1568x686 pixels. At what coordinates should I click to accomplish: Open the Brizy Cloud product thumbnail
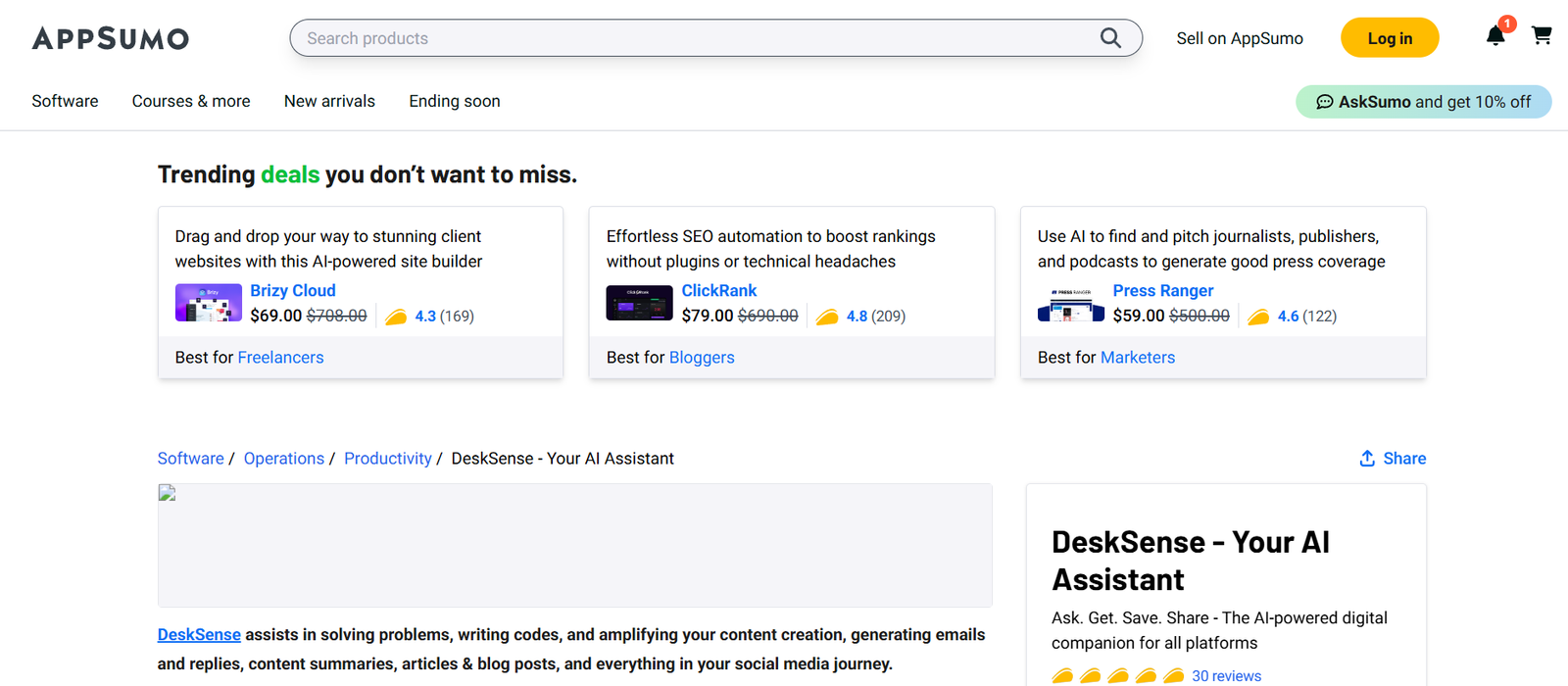208,303
